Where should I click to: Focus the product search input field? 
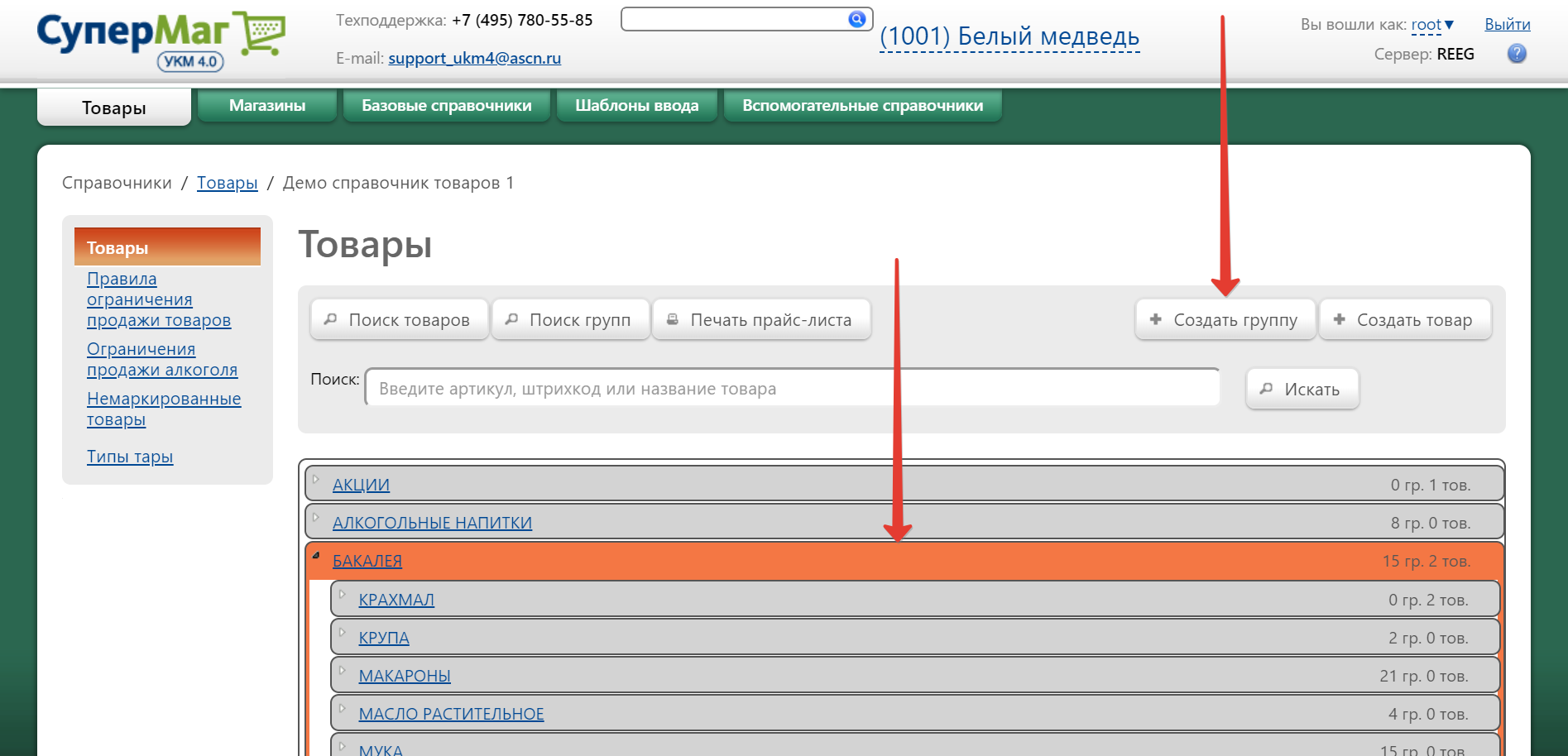(792, 388)
